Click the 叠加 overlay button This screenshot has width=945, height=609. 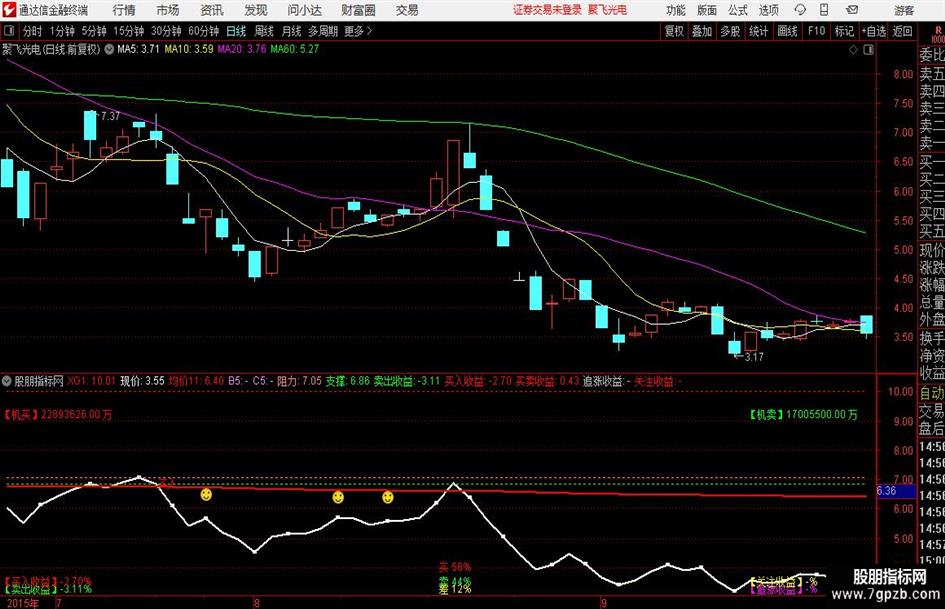tap(702, 31)
